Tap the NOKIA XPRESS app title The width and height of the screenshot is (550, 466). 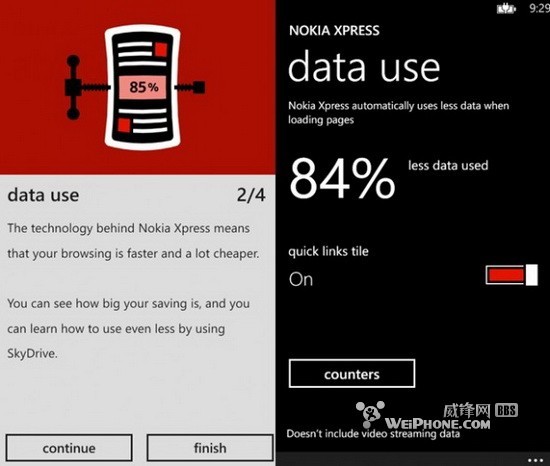pyautogui.click(x=334, y=31)
